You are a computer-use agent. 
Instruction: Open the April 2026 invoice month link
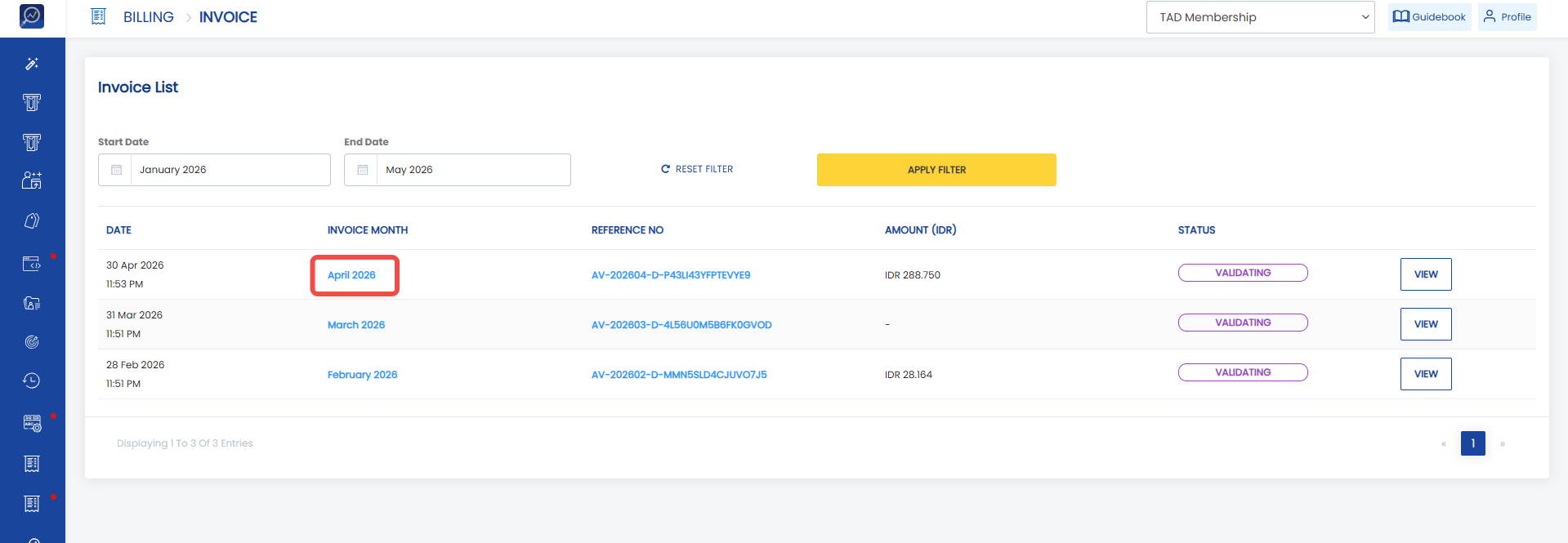pos(351,275)
